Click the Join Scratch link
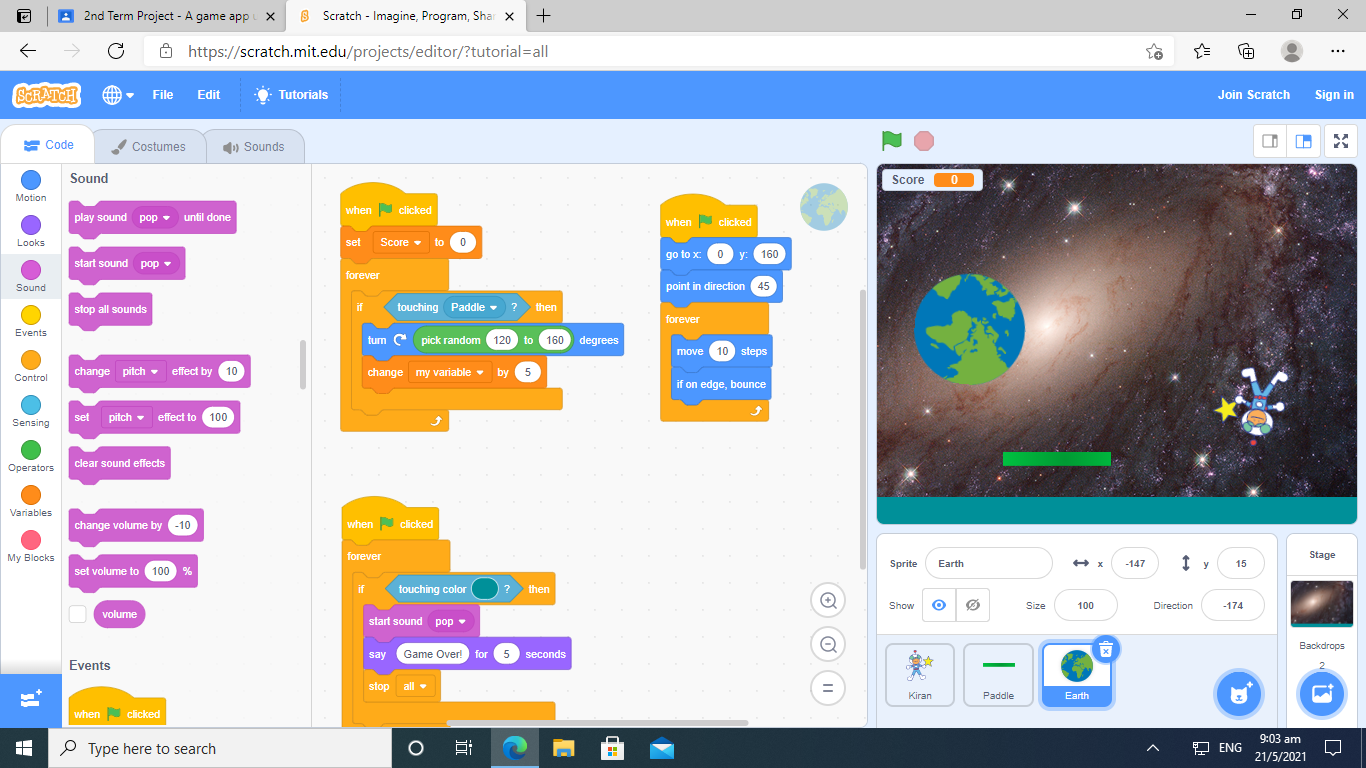Screen dimensions: 1366x768 tap(1253, 95)
